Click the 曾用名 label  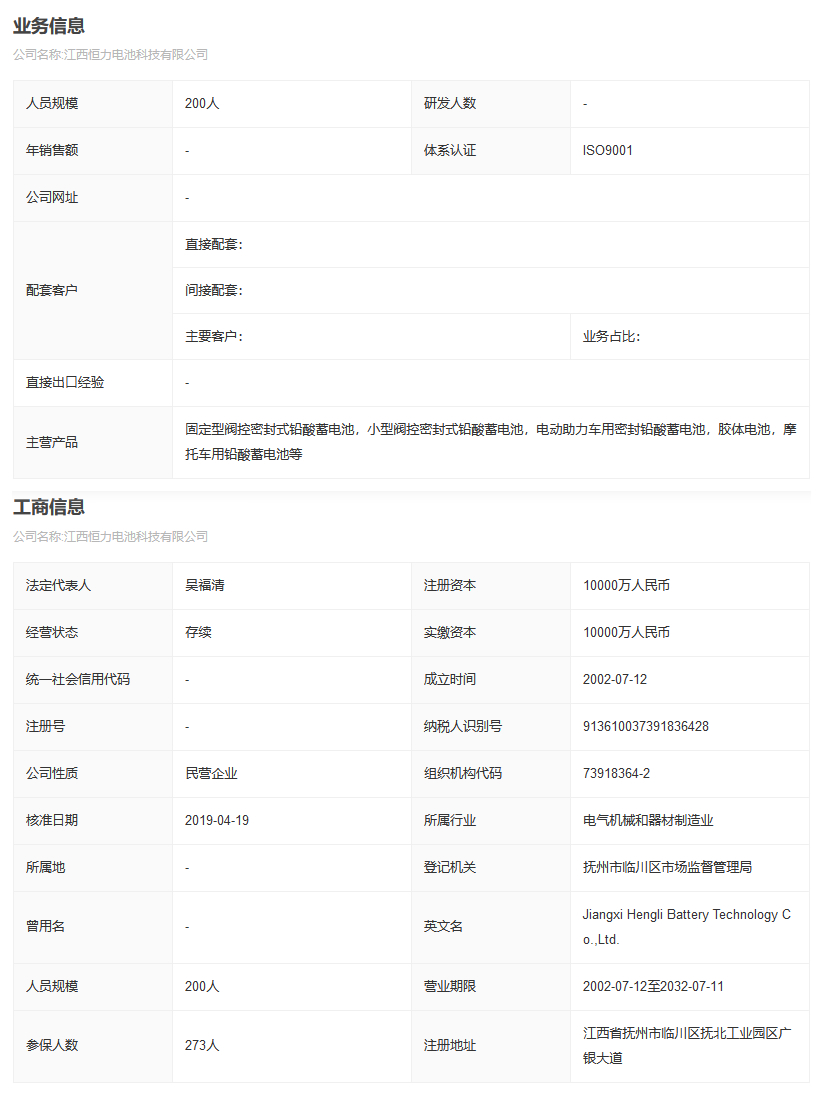coord(46,926)
